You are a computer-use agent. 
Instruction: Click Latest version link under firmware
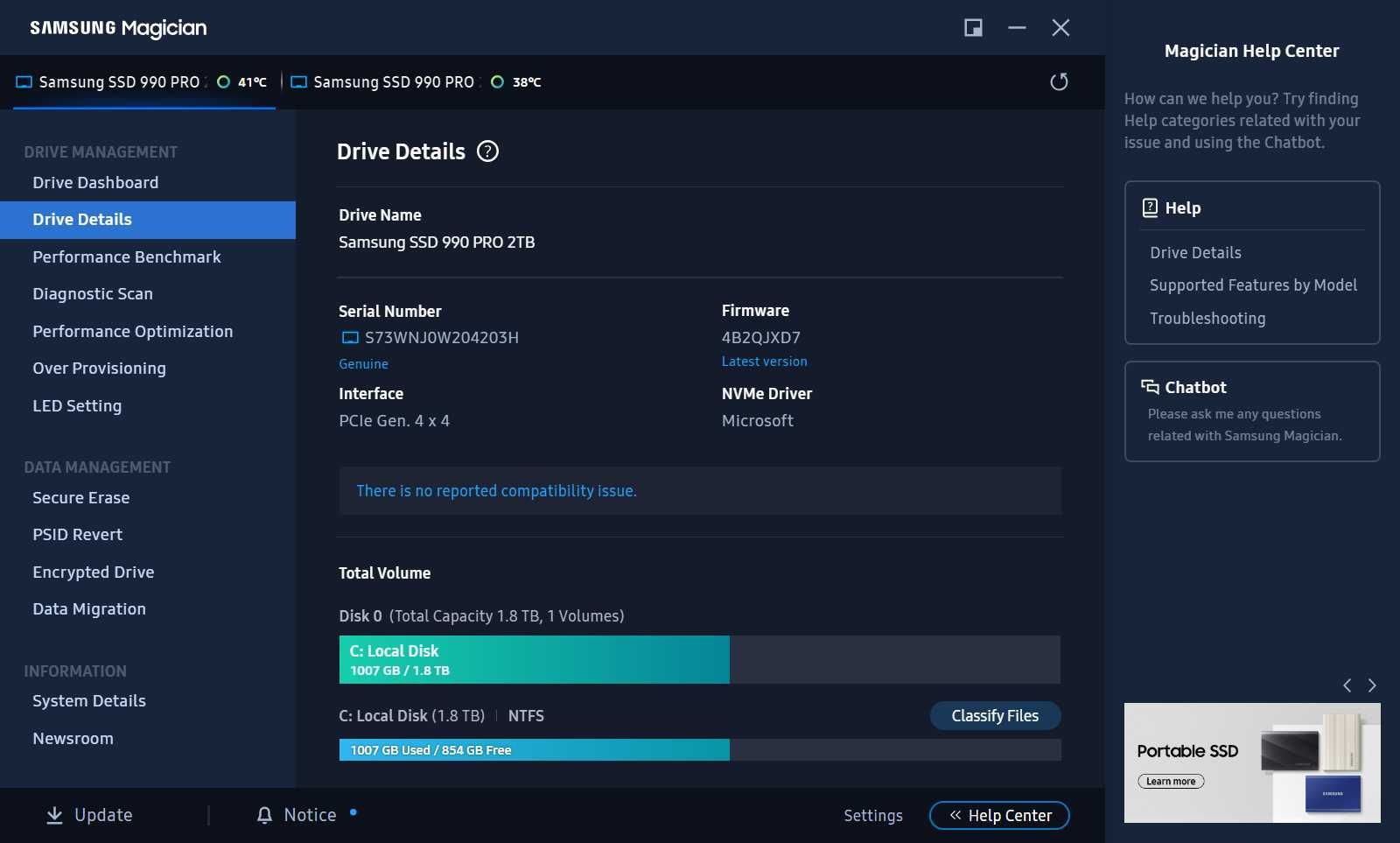tap(764, 362)
